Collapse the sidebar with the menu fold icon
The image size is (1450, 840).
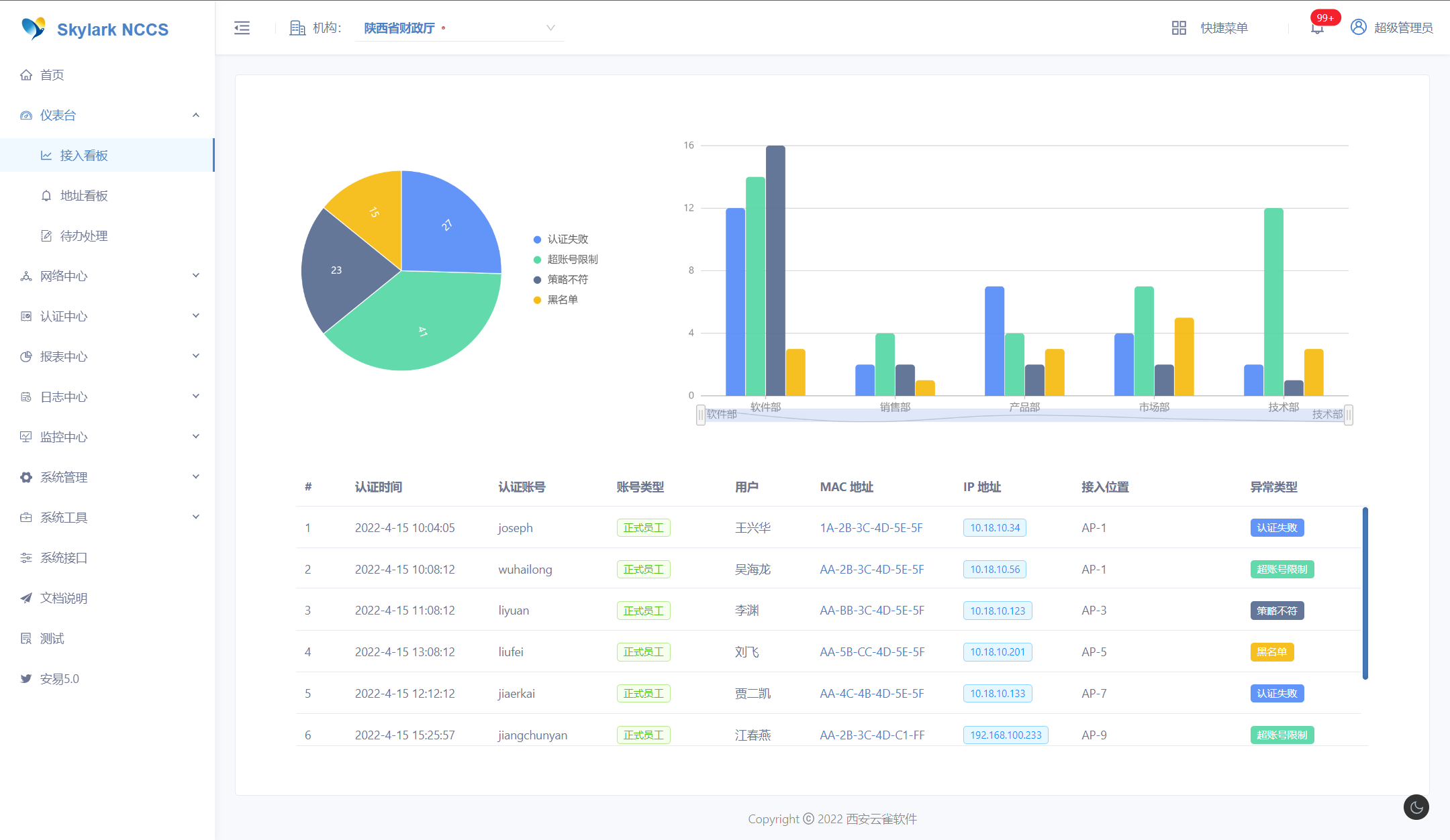[242, 28]
